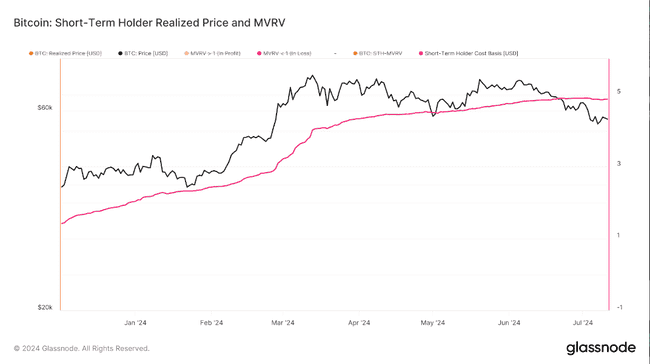Select the Jun '24 axis label
Viewport: 650px width, 364px height.
509,323
